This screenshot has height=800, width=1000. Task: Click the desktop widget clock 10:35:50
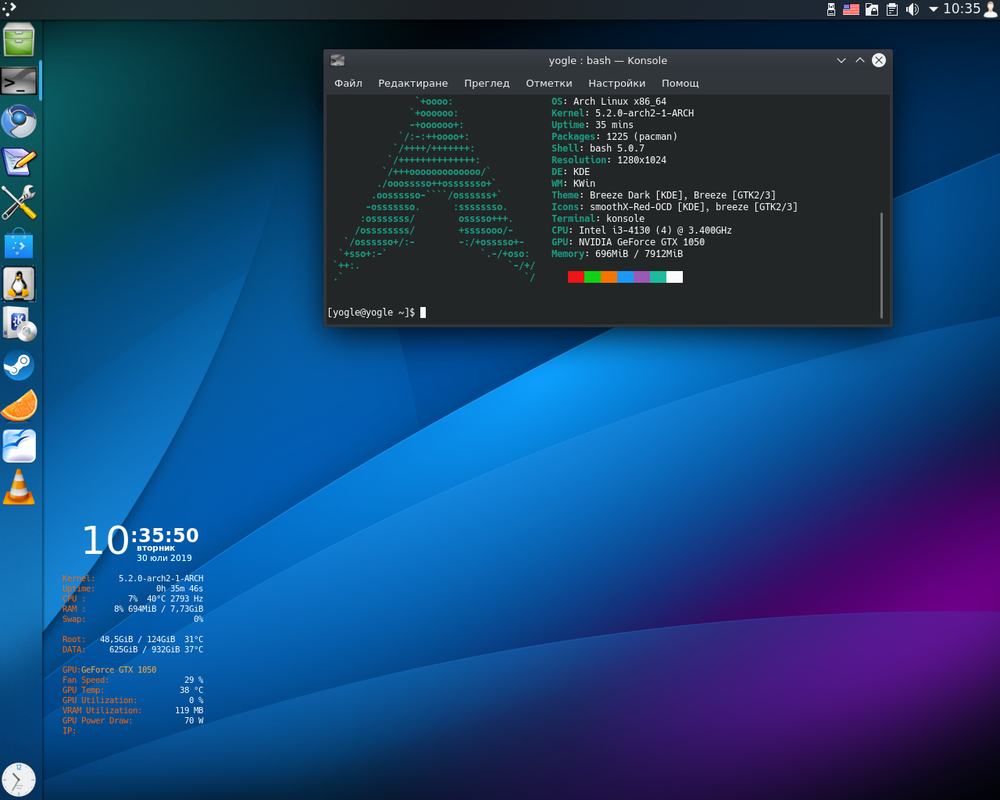coord(141,539)
